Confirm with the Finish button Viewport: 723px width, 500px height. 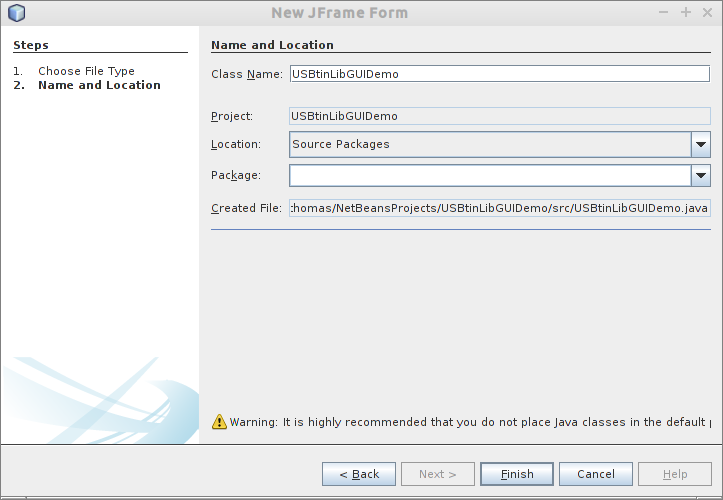(x=517, y=474)
